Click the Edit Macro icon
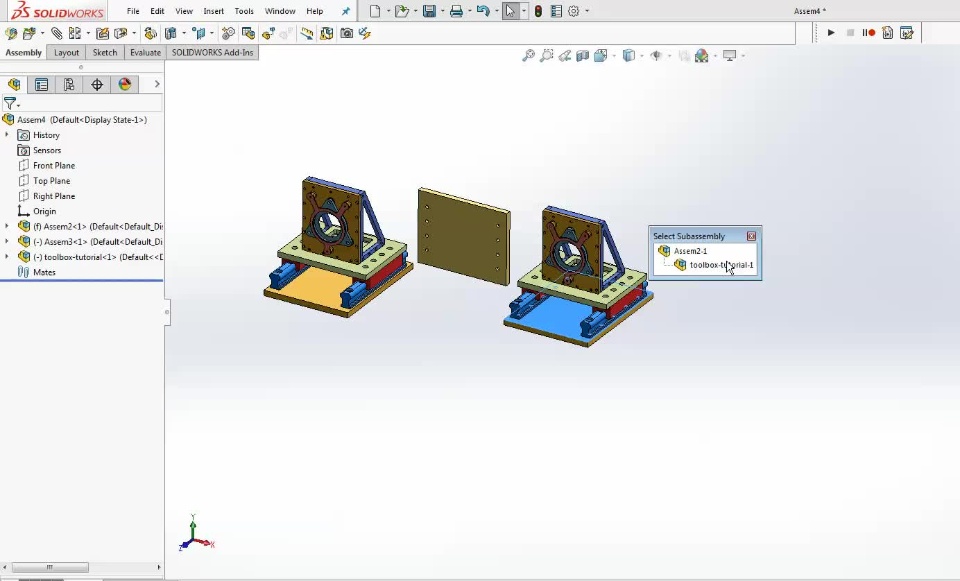 pos(907,32)
